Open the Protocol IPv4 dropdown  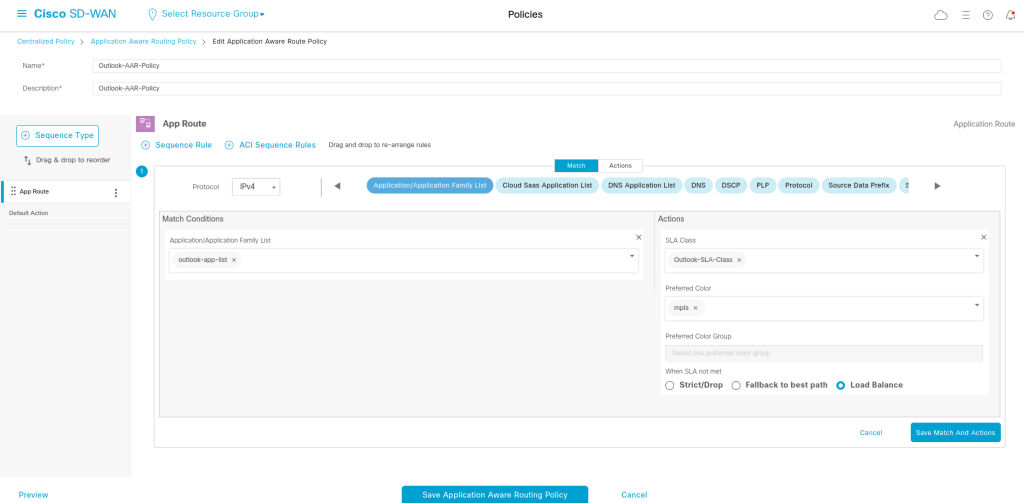[256, 187]
